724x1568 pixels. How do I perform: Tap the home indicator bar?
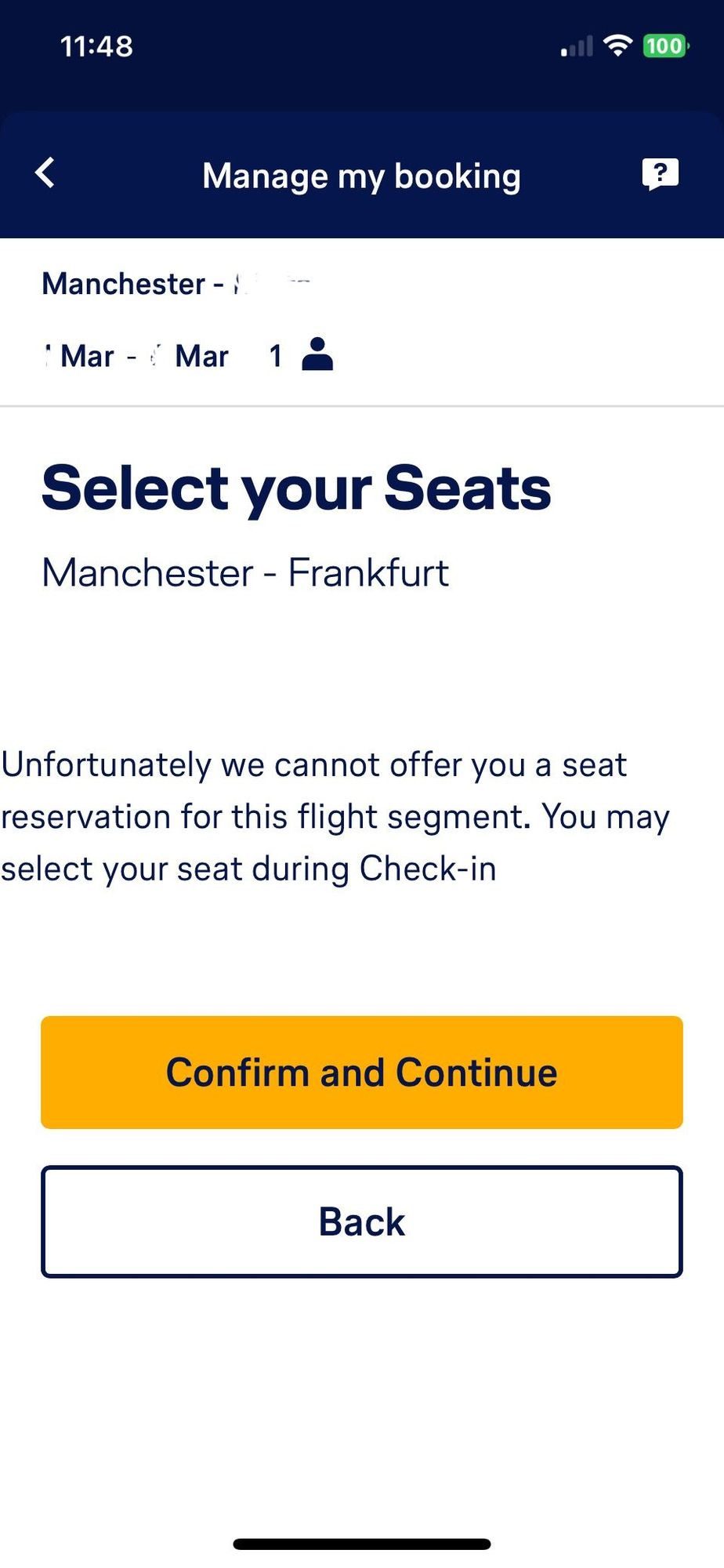tap(362, 1544)
